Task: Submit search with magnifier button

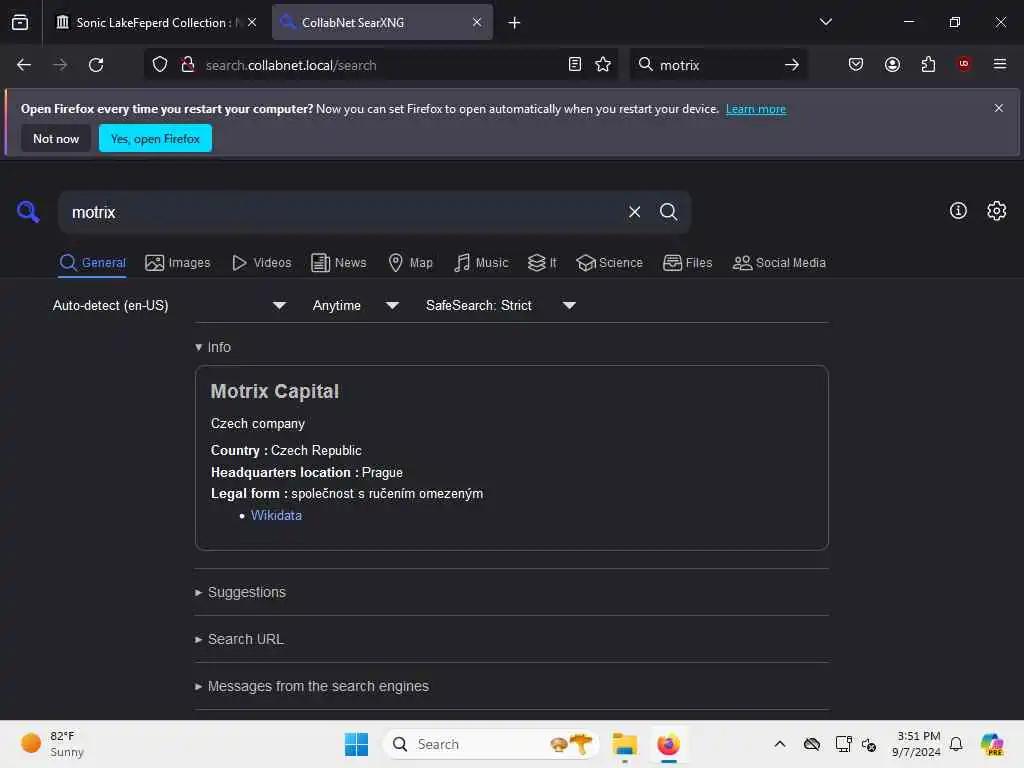Action: point(668,212)
